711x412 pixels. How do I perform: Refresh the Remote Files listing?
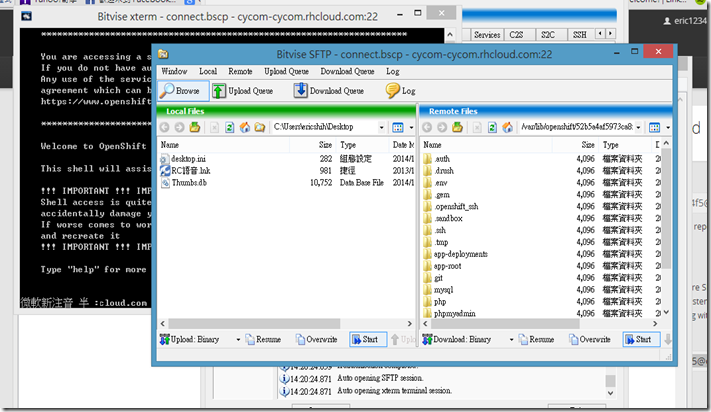492,127
